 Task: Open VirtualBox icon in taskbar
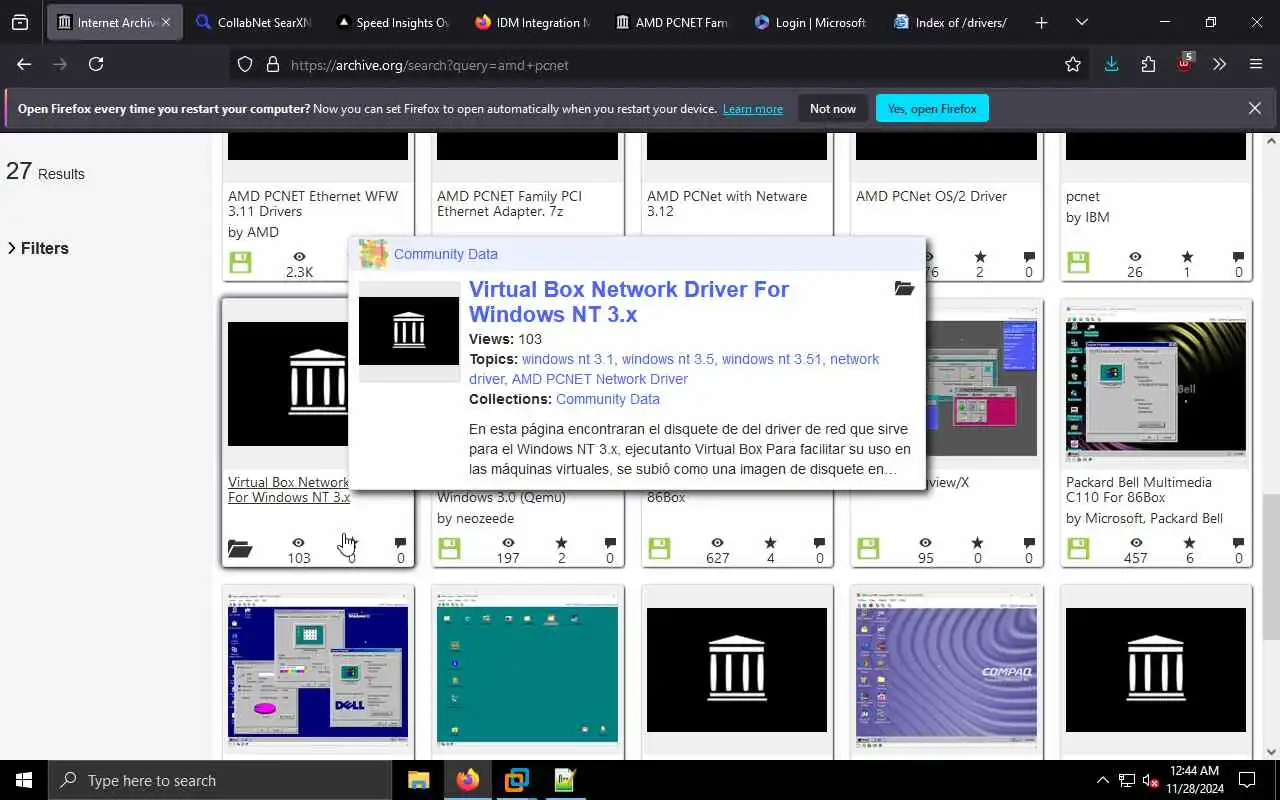pos(516,780)
